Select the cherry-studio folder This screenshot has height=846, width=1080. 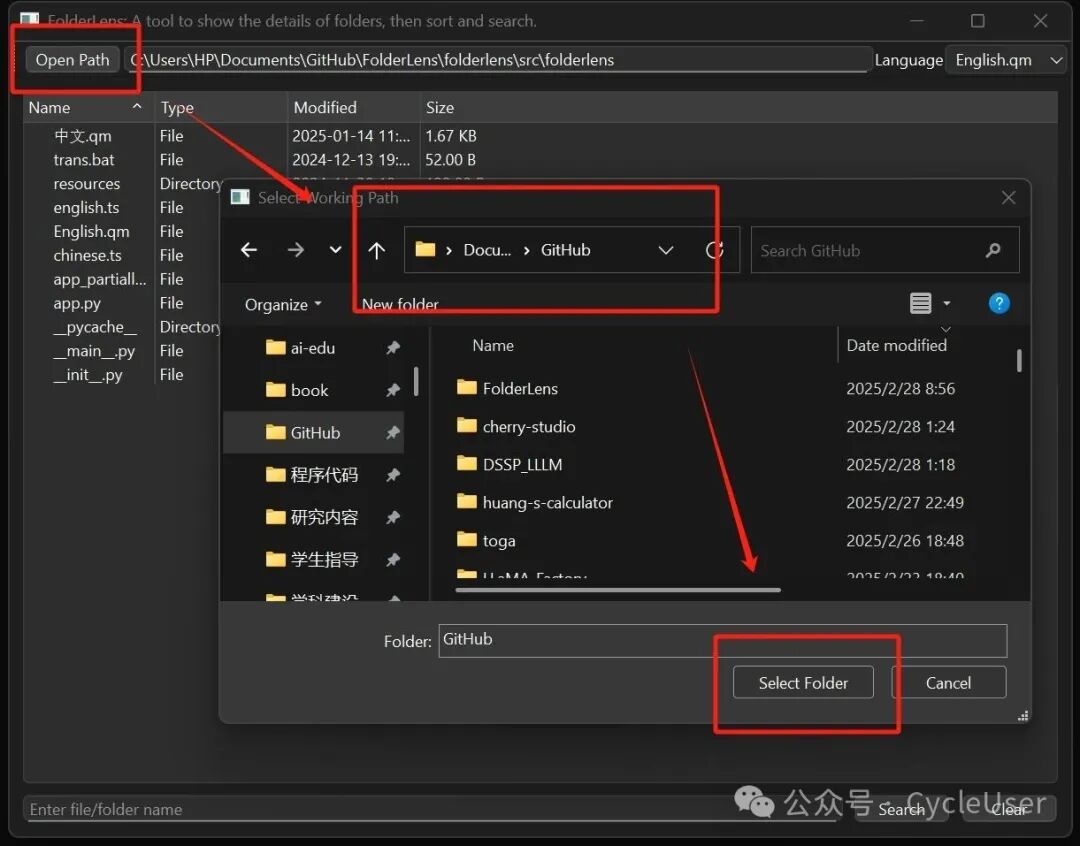(x=528, y=426)
